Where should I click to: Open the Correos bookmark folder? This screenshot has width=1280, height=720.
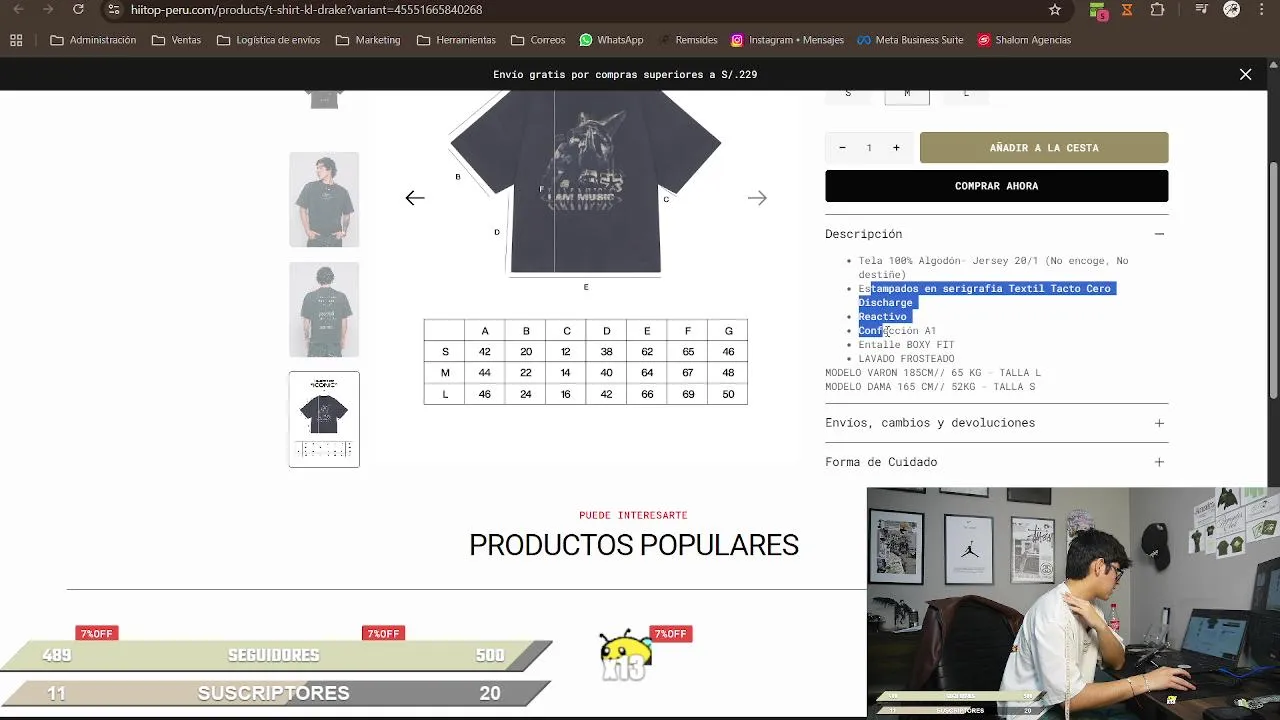pos(538,40)
